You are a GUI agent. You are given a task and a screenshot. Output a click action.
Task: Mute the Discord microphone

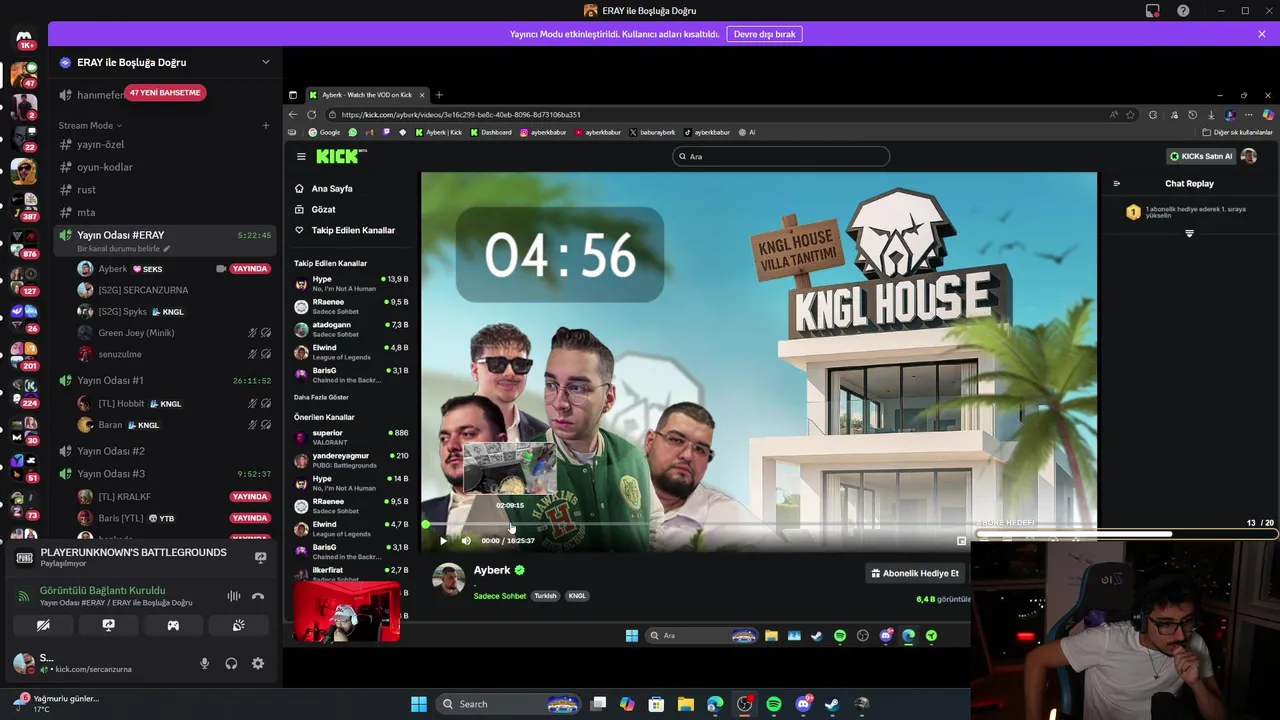pyautogui.click(x=204, y=663)
